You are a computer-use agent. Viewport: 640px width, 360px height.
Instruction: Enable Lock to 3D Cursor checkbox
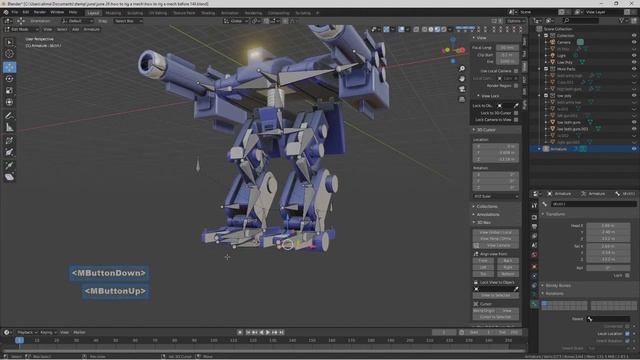[x=516, y=113]
